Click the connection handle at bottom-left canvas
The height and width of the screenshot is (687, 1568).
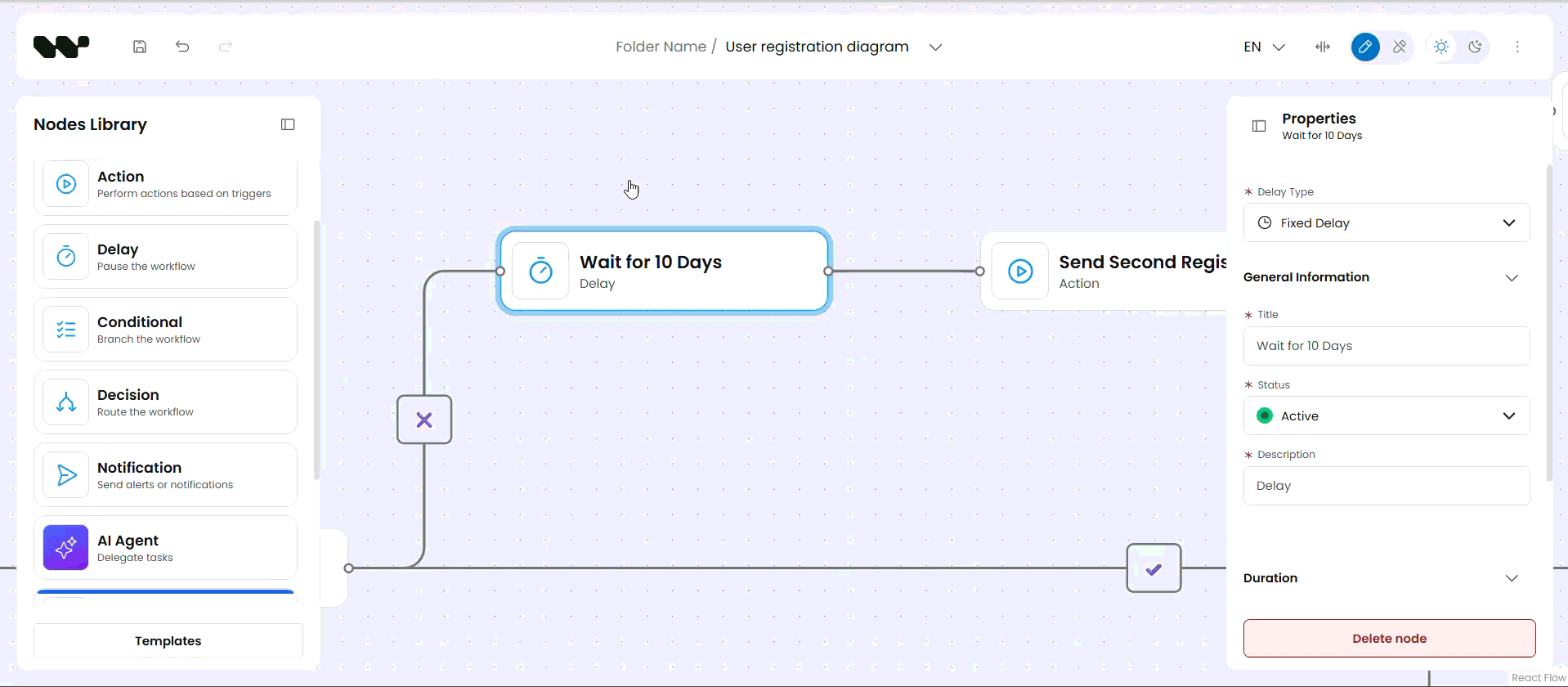coord(349,568)
